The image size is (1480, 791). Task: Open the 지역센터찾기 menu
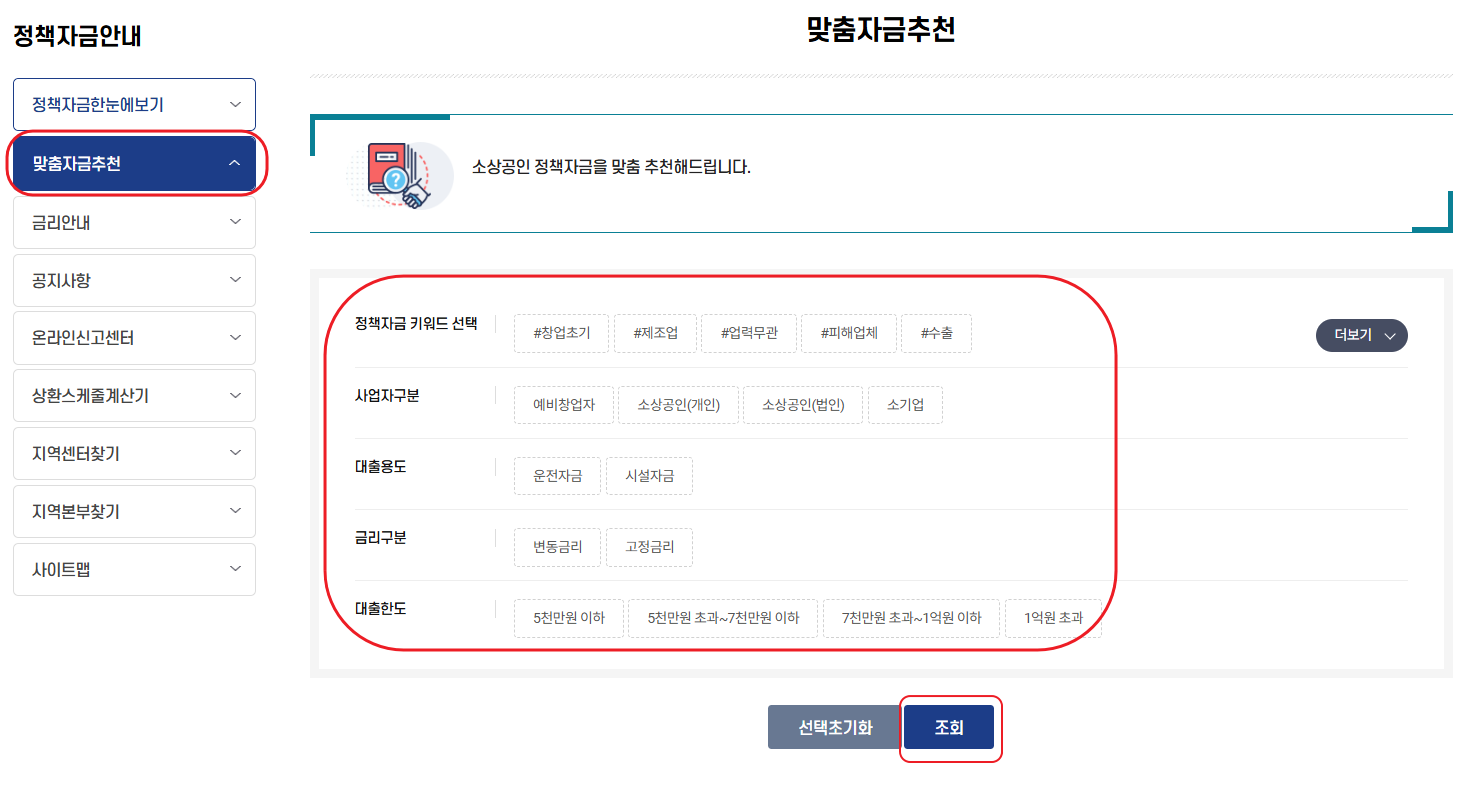[134, 453]
